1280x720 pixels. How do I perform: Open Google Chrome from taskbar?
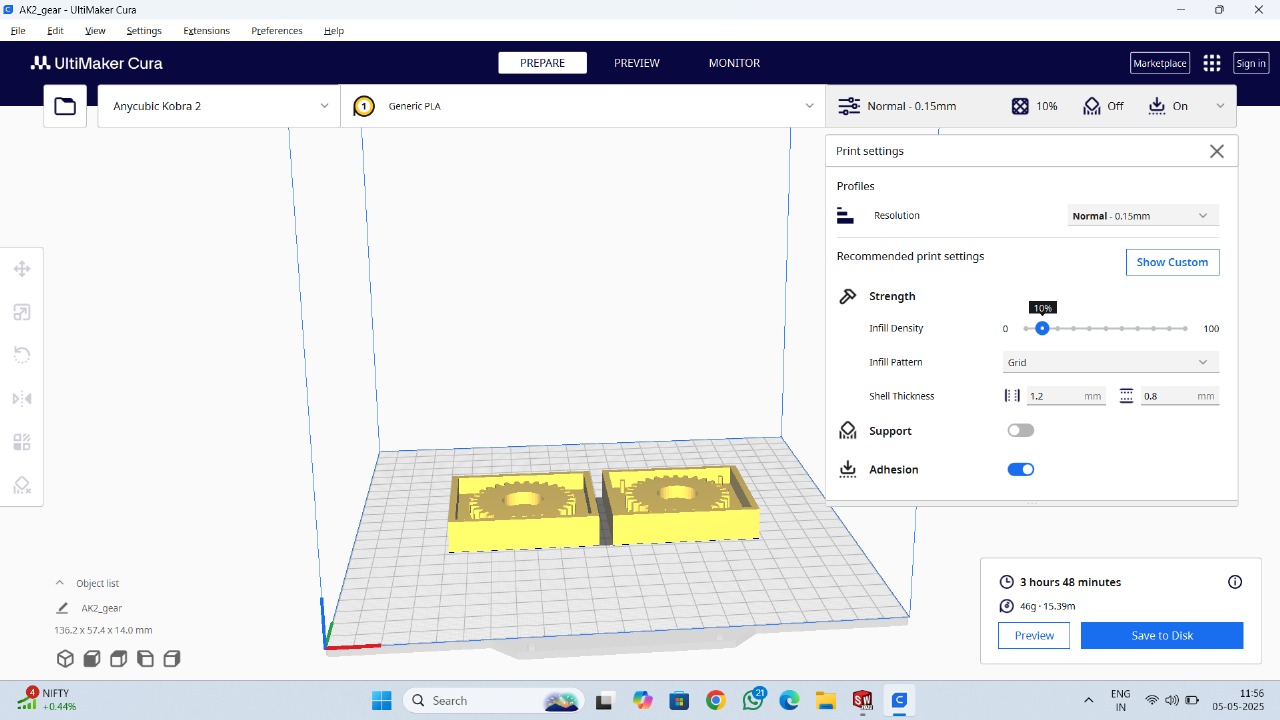(715, 701)
